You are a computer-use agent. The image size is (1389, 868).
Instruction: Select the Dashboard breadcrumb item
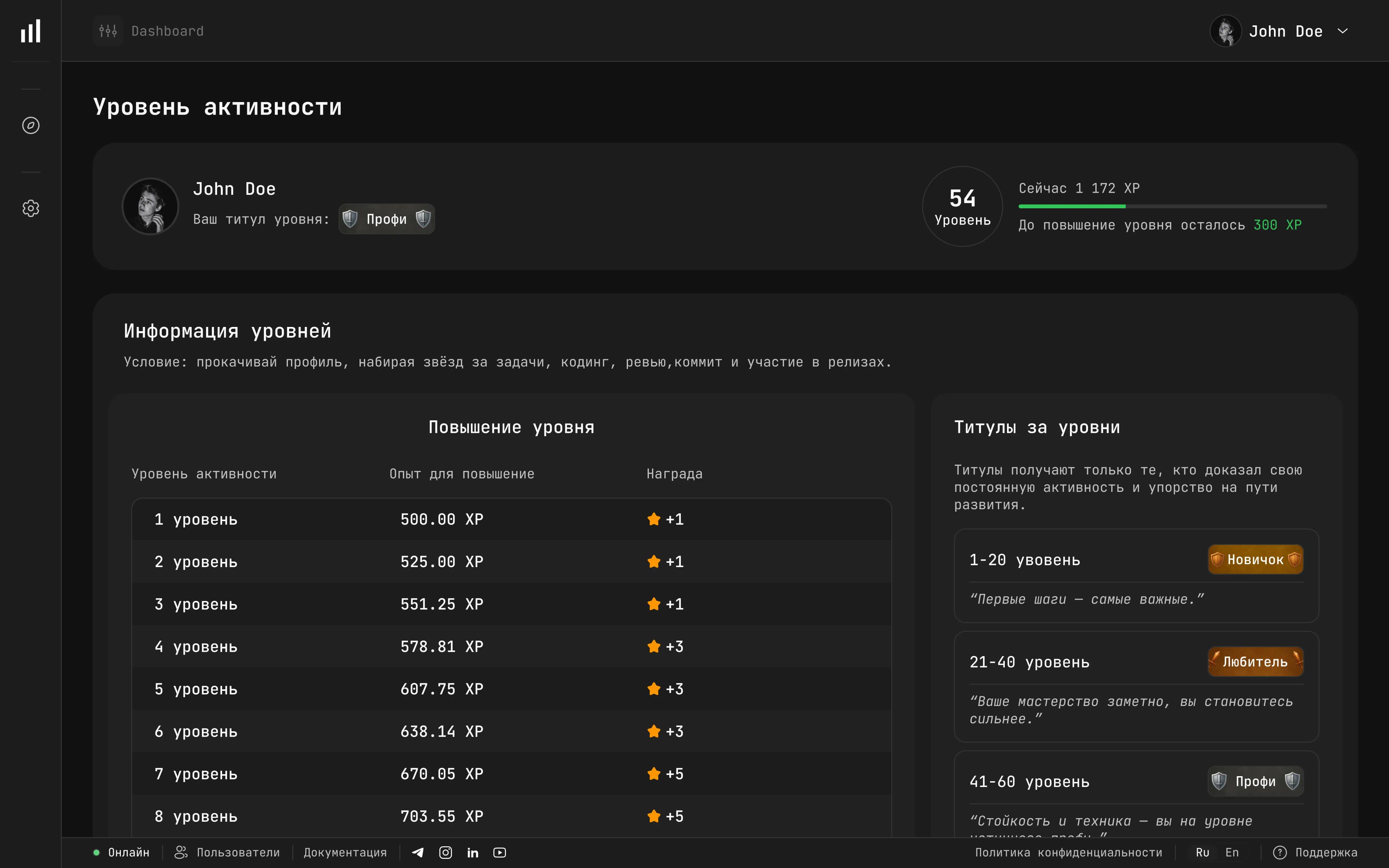coord(167,31)
